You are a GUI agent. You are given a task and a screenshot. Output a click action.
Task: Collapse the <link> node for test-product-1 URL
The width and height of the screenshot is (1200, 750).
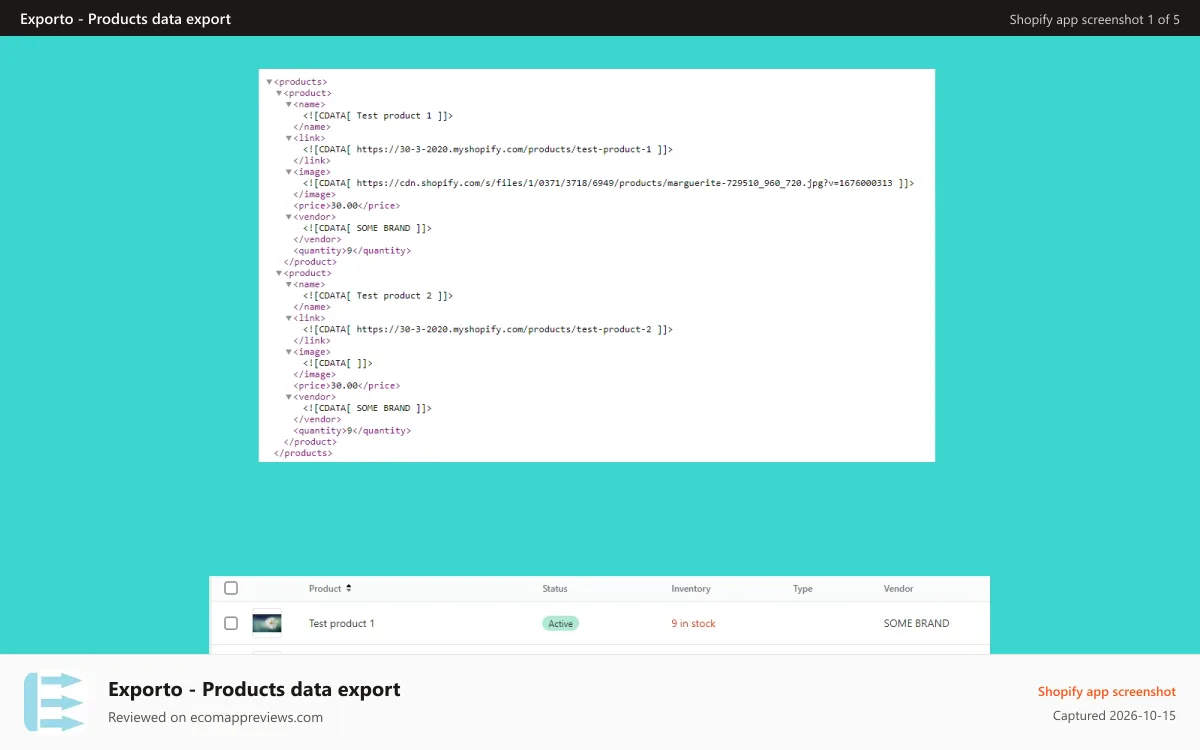click(289, 138)
